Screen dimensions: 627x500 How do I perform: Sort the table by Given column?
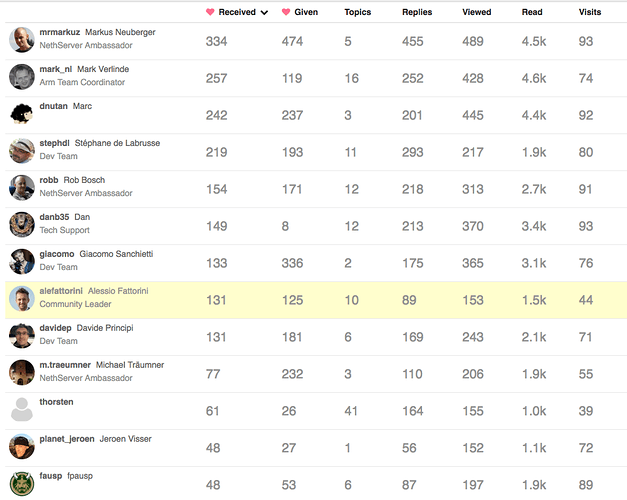tap(306, 12)
